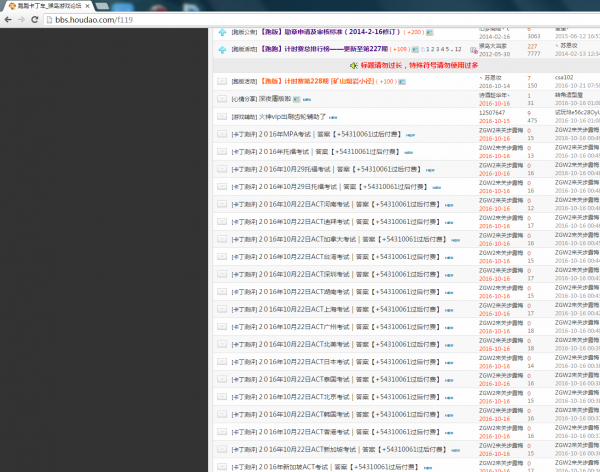Open the 2016年10月22日ACT新加坡考试 thread
This screenshot has height=472, width=600.
pos(352,449)
